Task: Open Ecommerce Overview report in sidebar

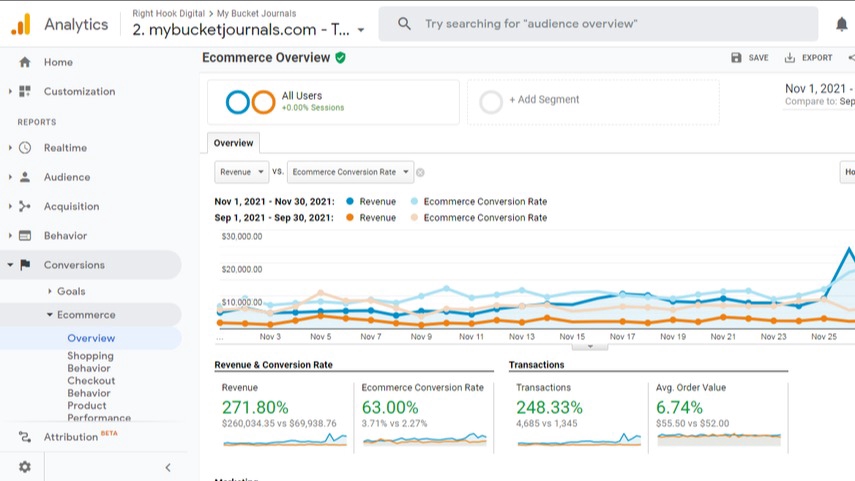Action: [x=91, y=338]
